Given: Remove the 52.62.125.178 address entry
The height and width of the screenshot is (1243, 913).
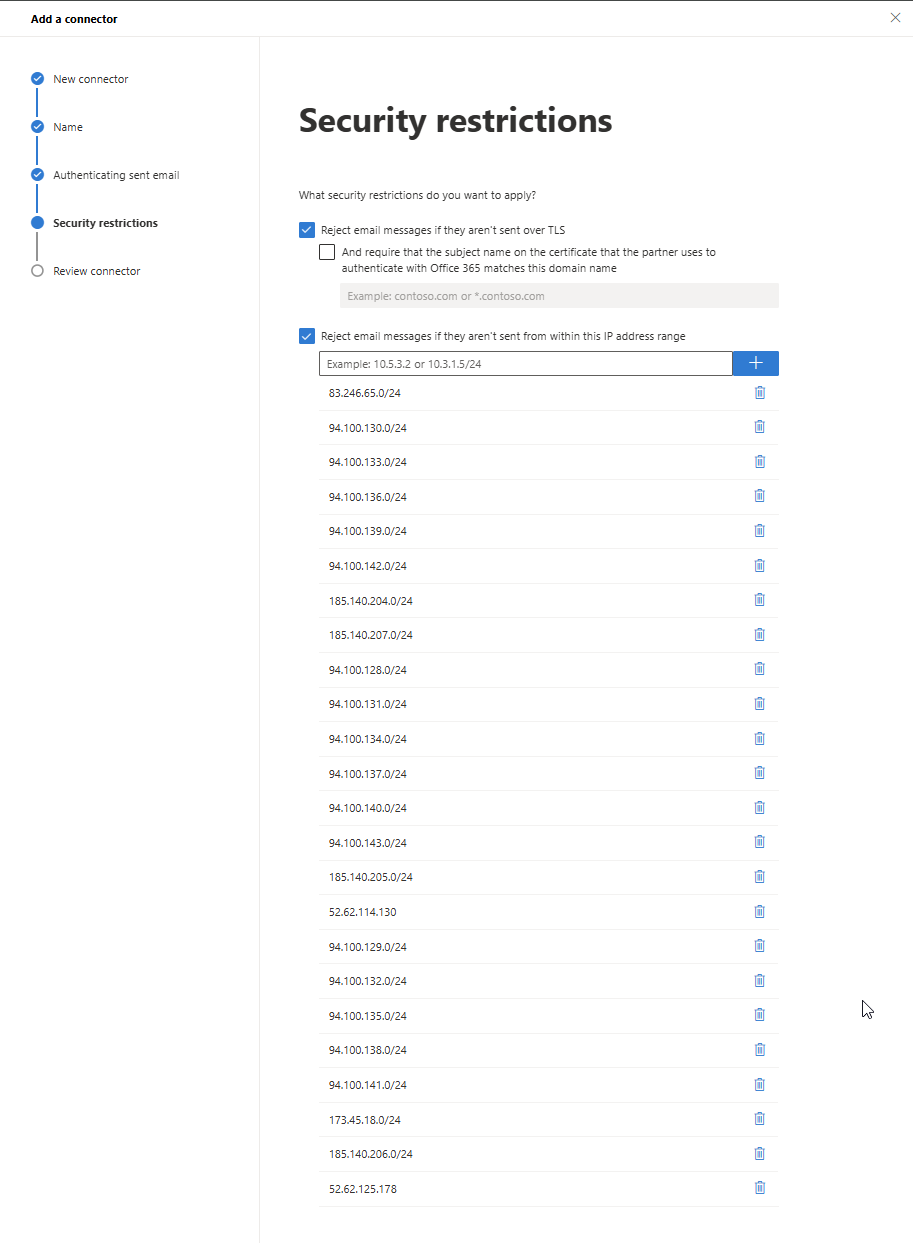Looking at the screenshot, I should coord(759,1188).
